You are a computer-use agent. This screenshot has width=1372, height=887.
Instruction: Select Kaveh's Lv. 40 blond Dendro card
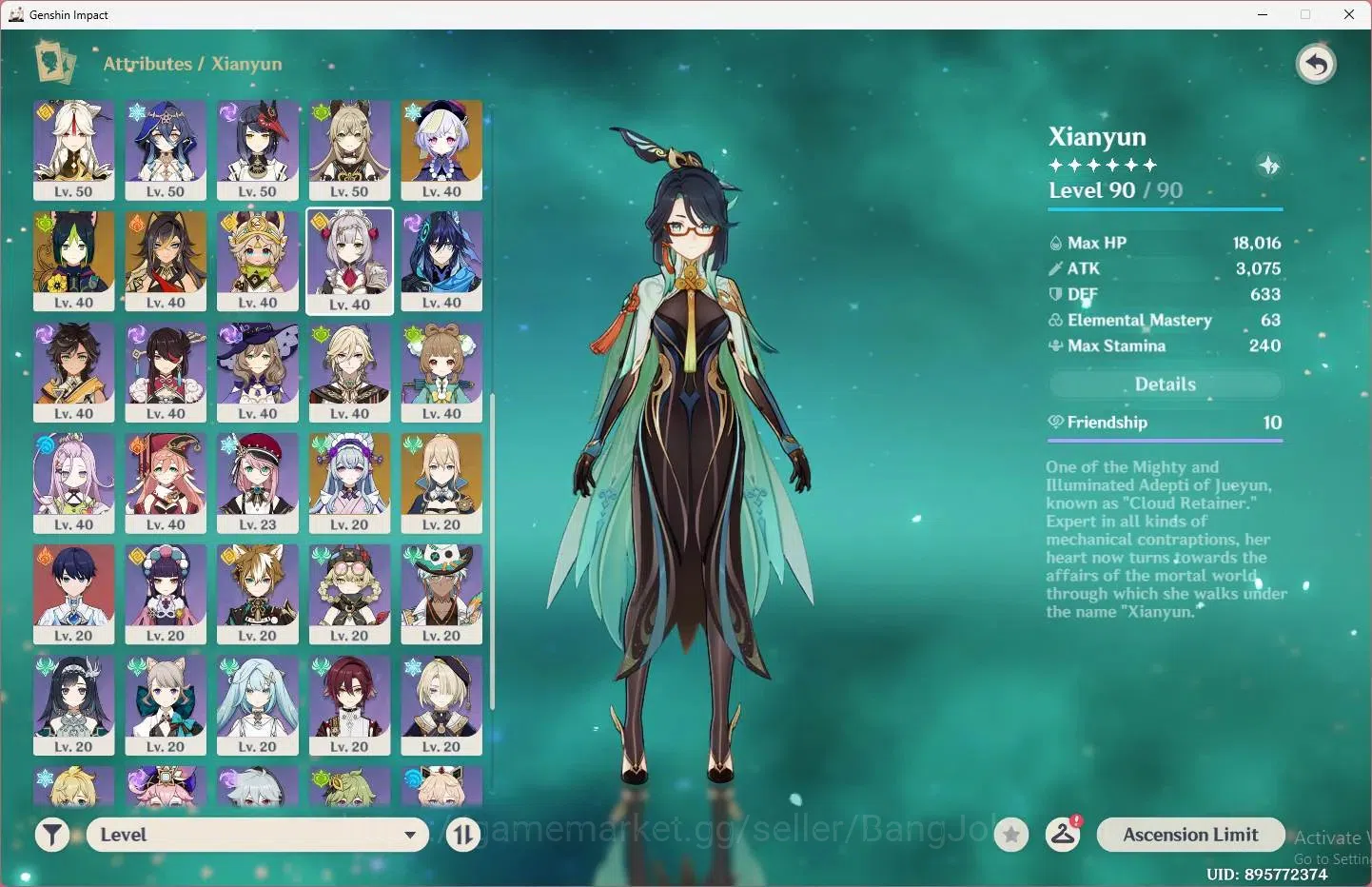click(349, 373)
